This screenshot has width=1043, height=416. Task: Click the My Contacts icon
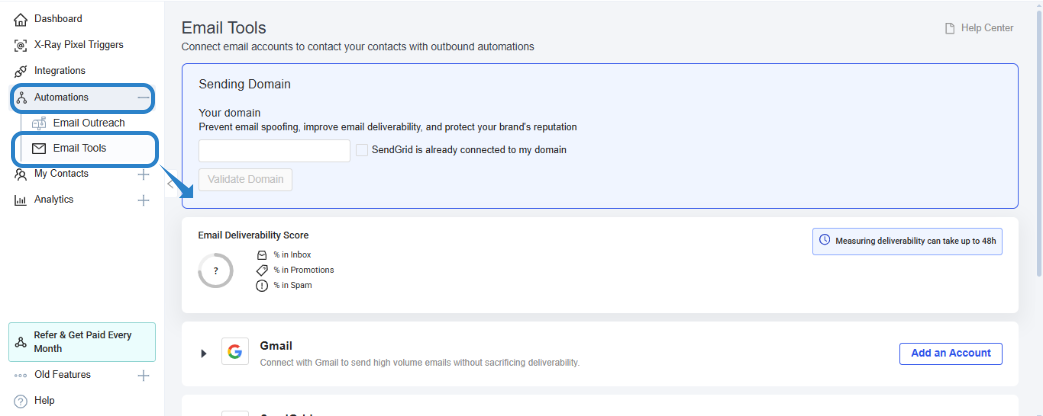pos(20,174)
